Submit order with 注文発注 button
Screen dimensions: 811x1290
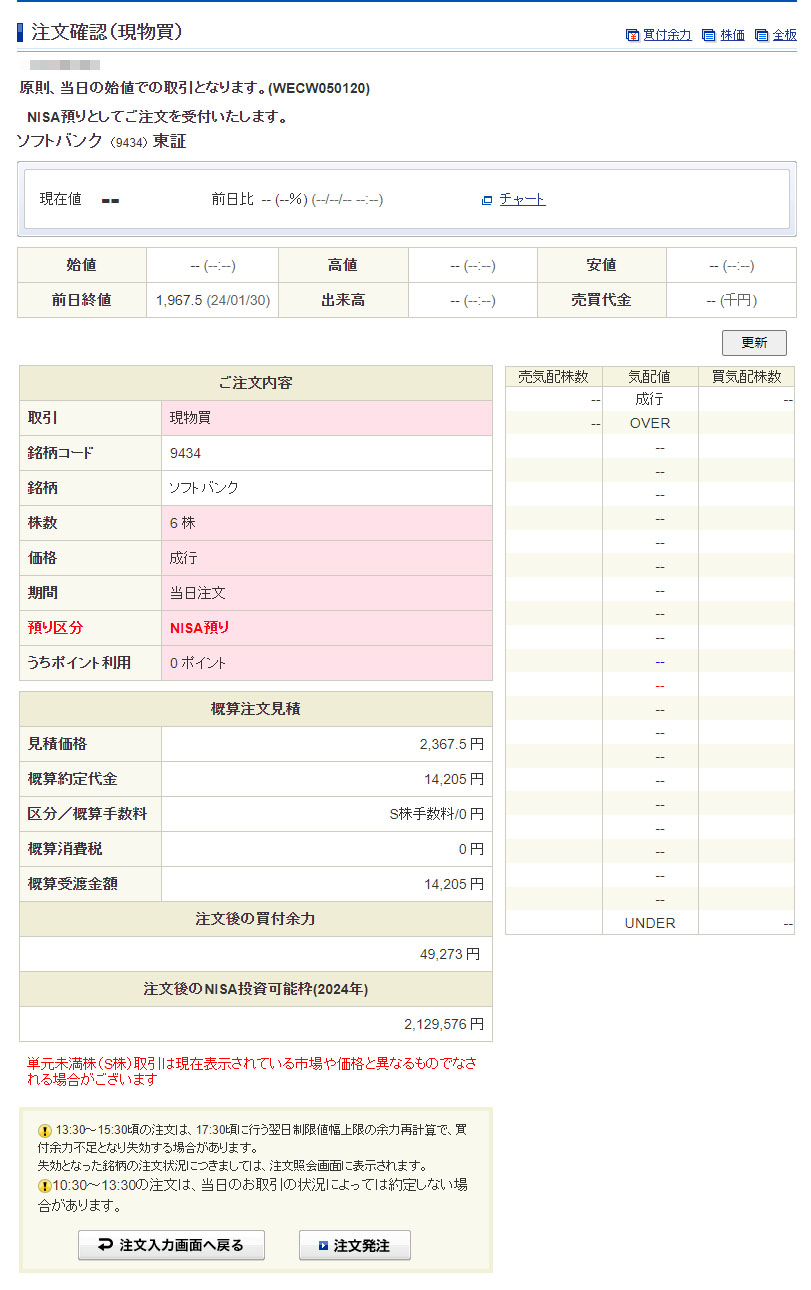coord(354,1245)
